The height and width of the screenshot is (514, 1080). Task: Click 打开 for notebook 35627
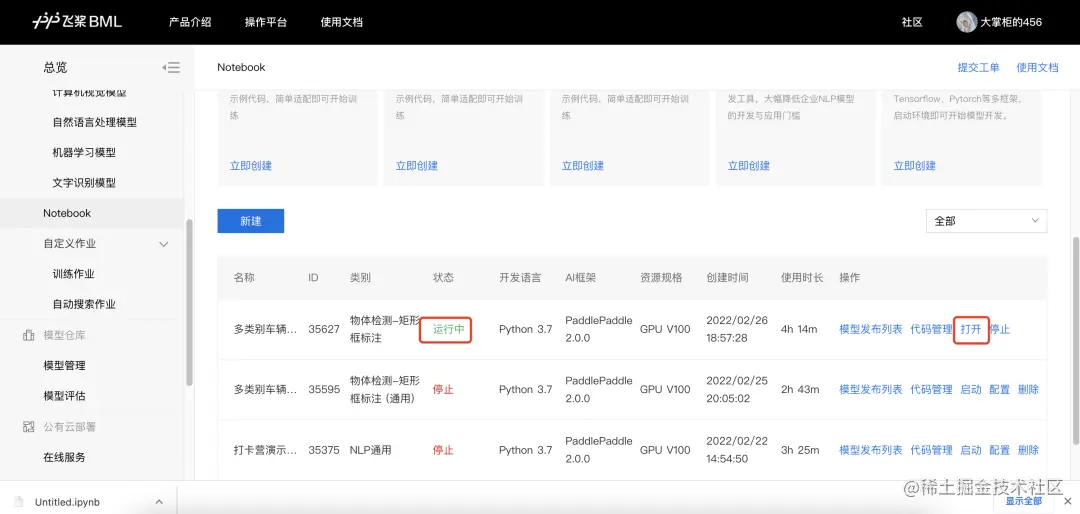coord(971,329)
